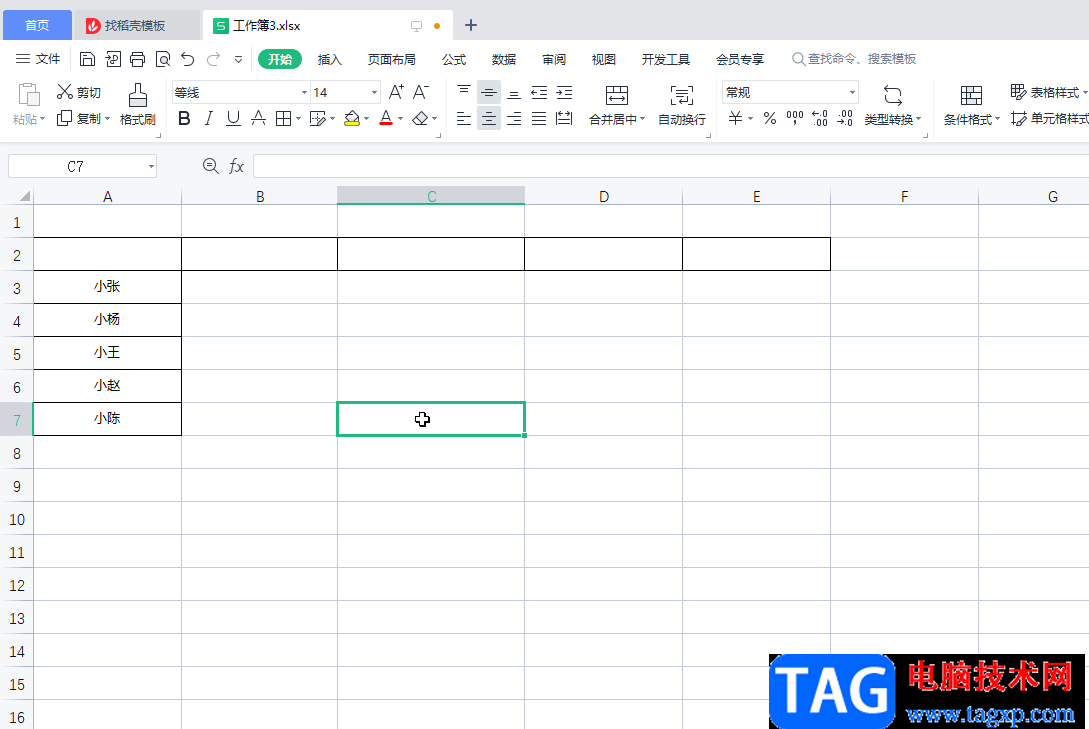Click the Cut scissors icon

click(65, 92)
